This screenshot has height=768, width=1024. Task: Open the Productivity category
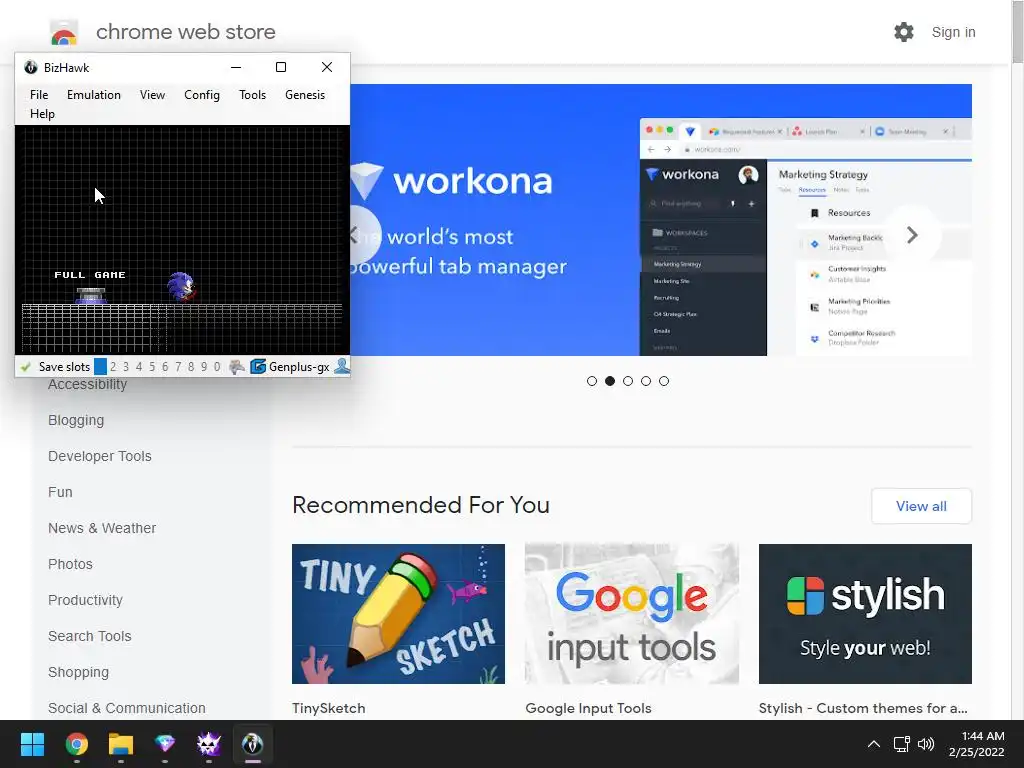click(x=85, y=600)
